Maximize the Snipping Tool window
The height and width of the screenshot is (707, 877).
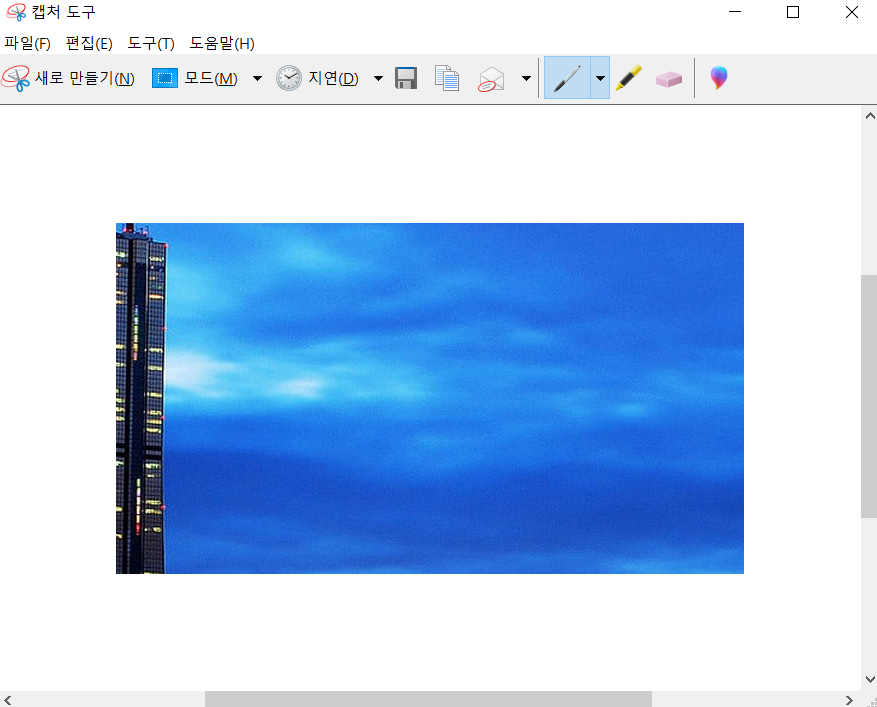[793, 12]
